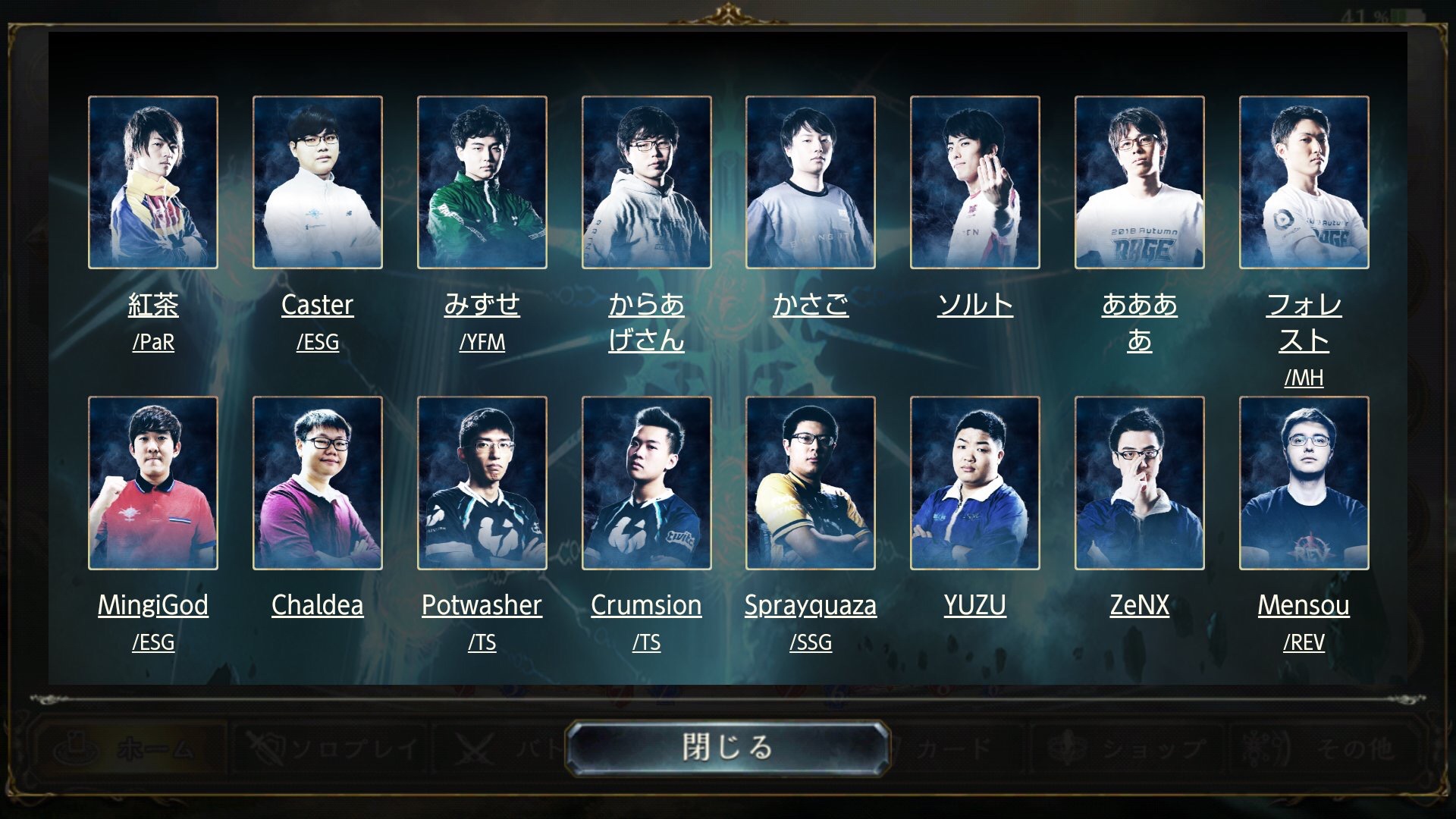Viewport: 1456px width, 819px height.
Task: Open the フォレスト /MH player link
Action: point(1304,340)
